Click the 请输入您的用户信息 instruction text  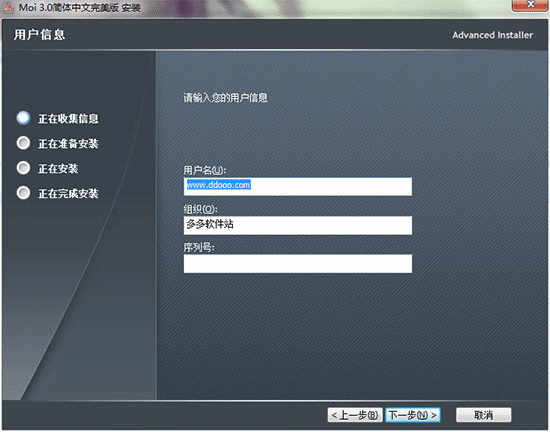pyautogui.click(x=226, y=97)
